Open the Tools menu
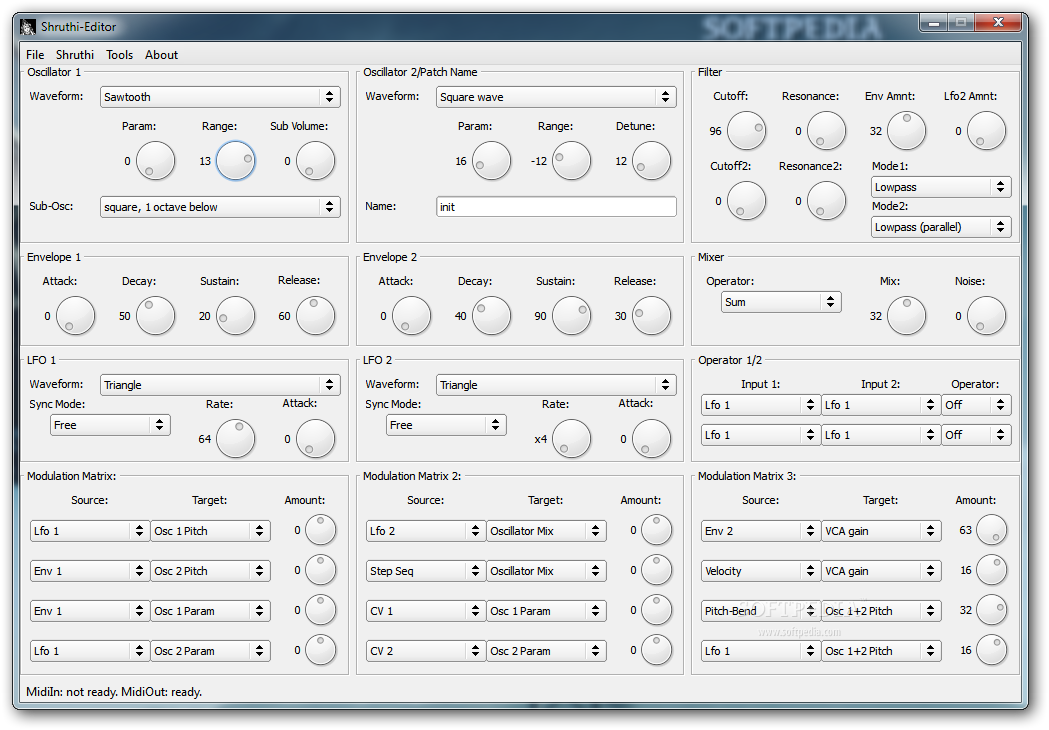The width and height of the screenshot is (1049, 730). pos(119,55)
